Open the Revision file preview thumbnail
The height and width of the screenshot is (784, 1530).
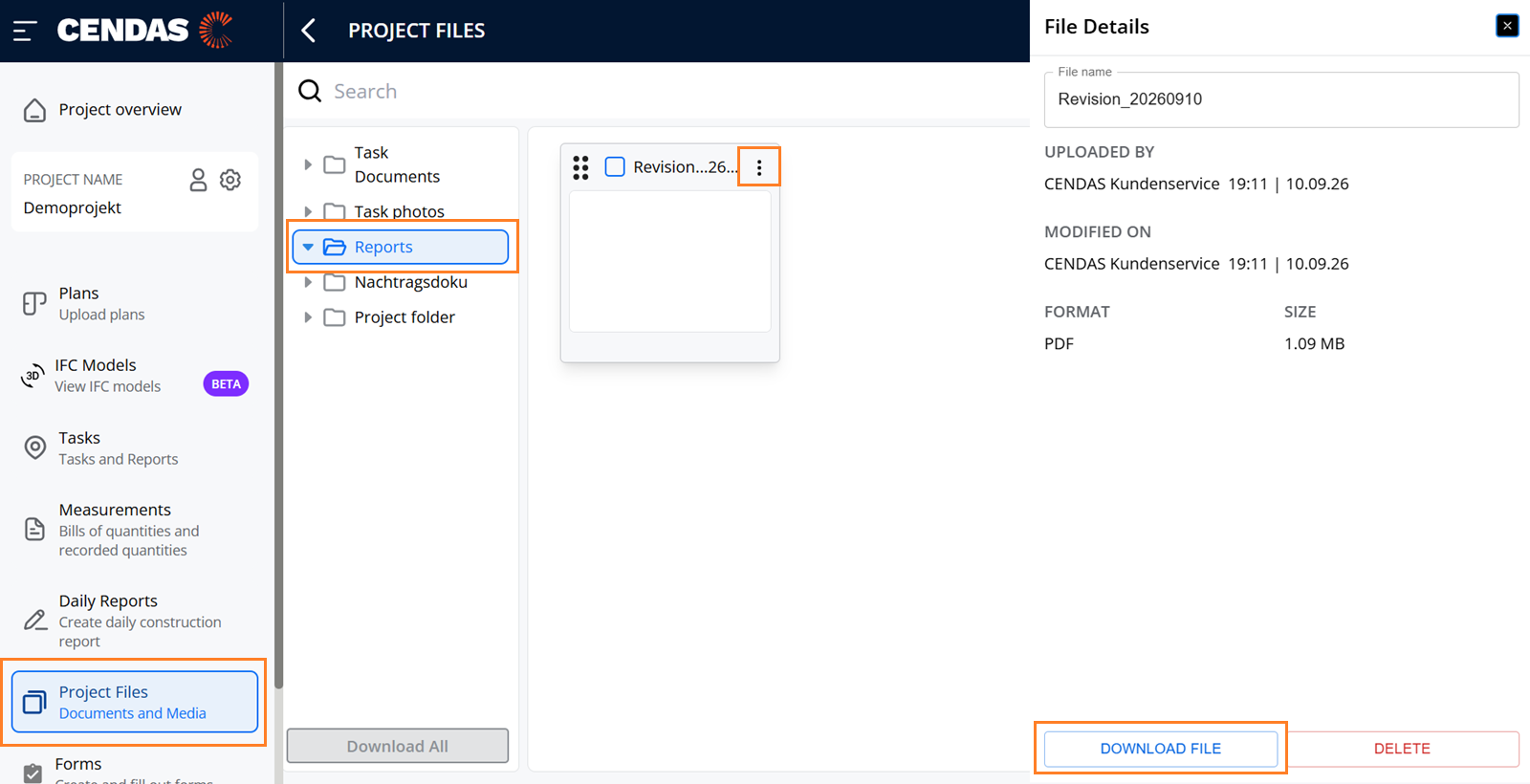tap(670, 261)
